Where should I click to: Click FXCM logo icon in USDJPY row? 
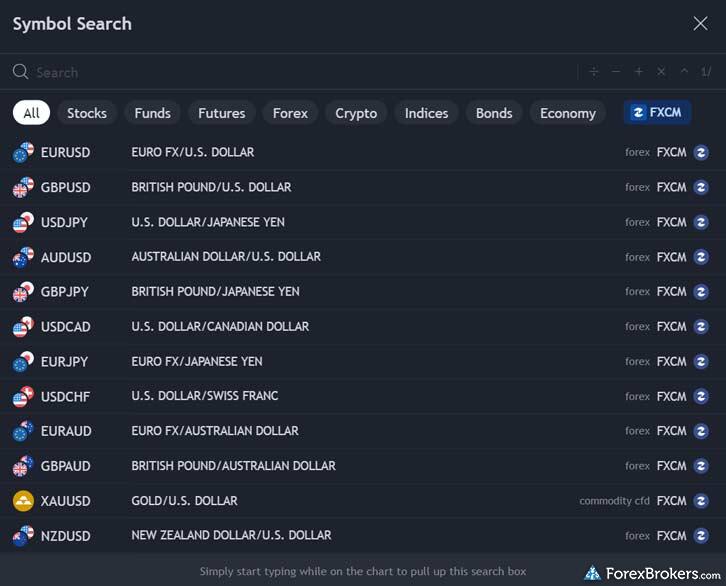(x=701, y=222)
